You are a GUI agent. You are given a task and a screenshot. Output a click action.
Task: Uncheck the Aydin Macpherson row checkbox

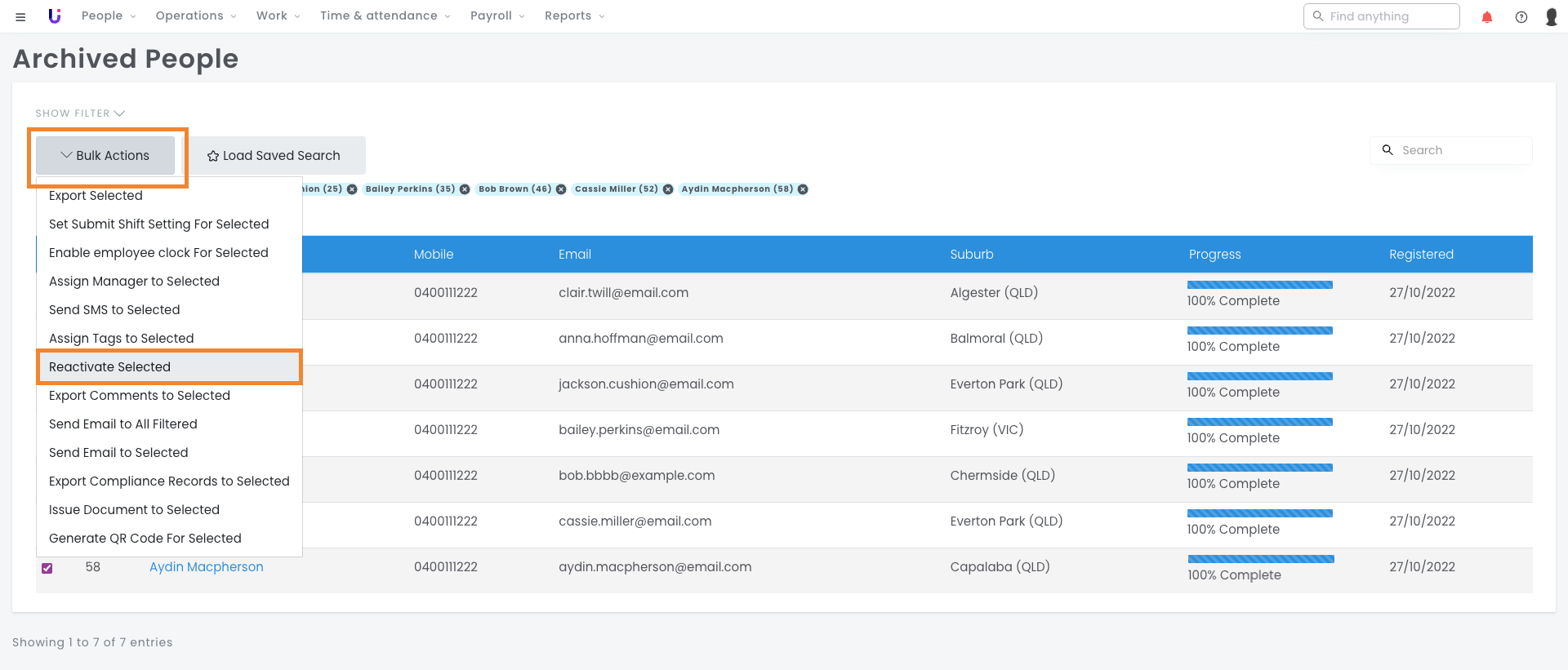(x=47, y=568)
